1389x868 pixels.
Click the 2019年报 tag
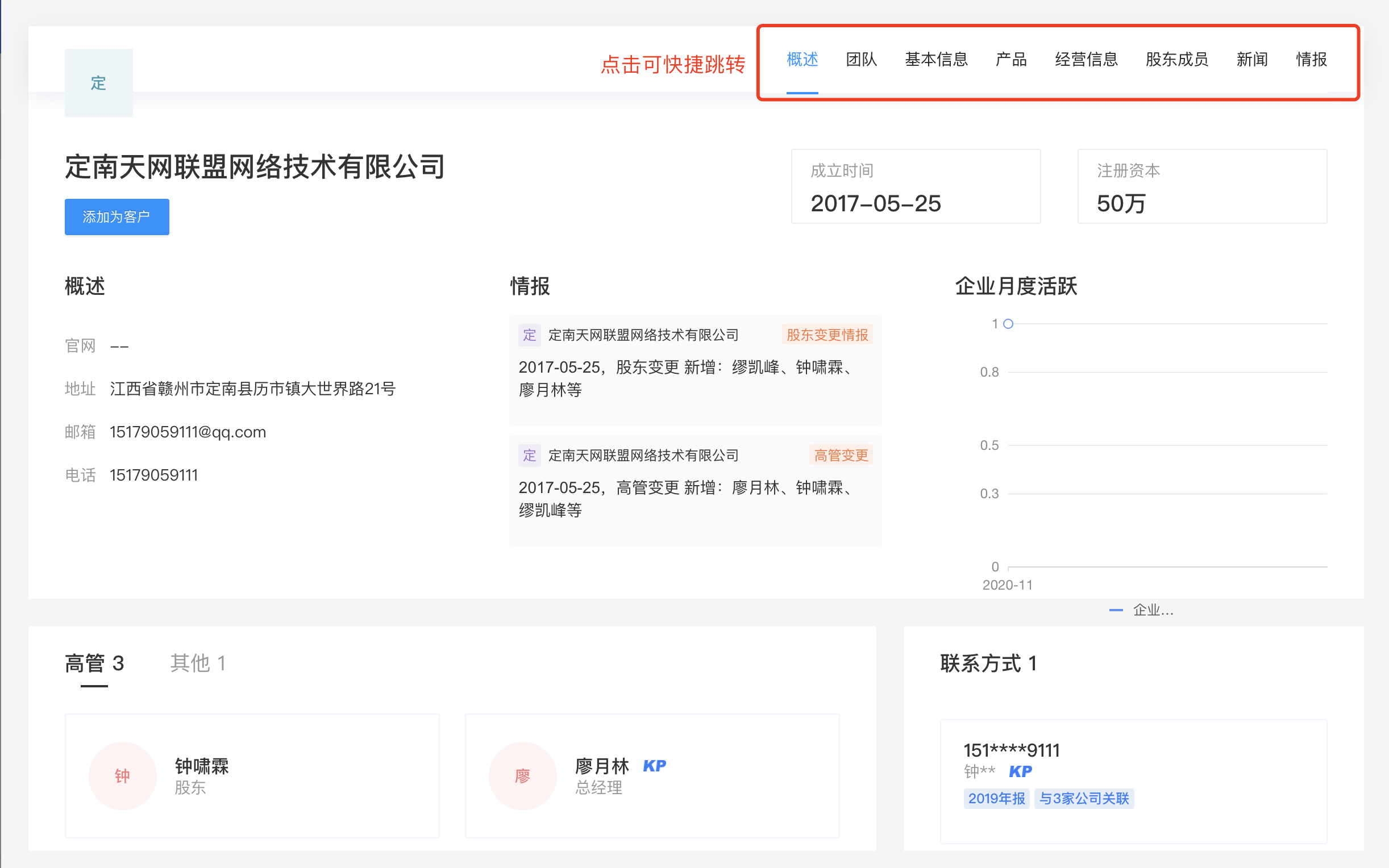[x=996, y=798]
